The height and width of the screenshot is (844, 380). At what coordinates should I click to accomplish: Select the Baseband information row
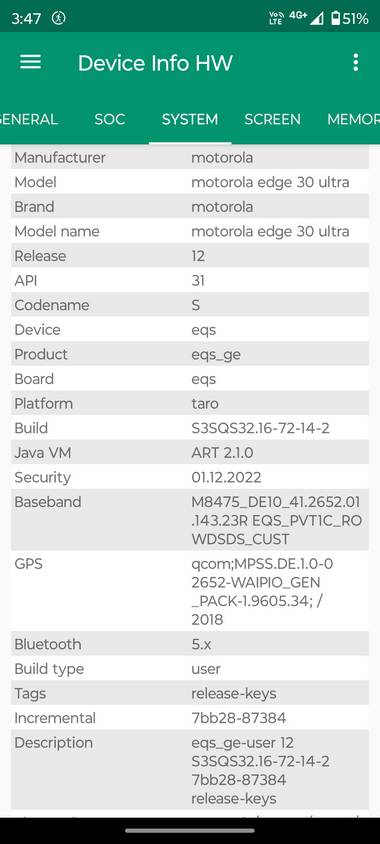(190, 520)
